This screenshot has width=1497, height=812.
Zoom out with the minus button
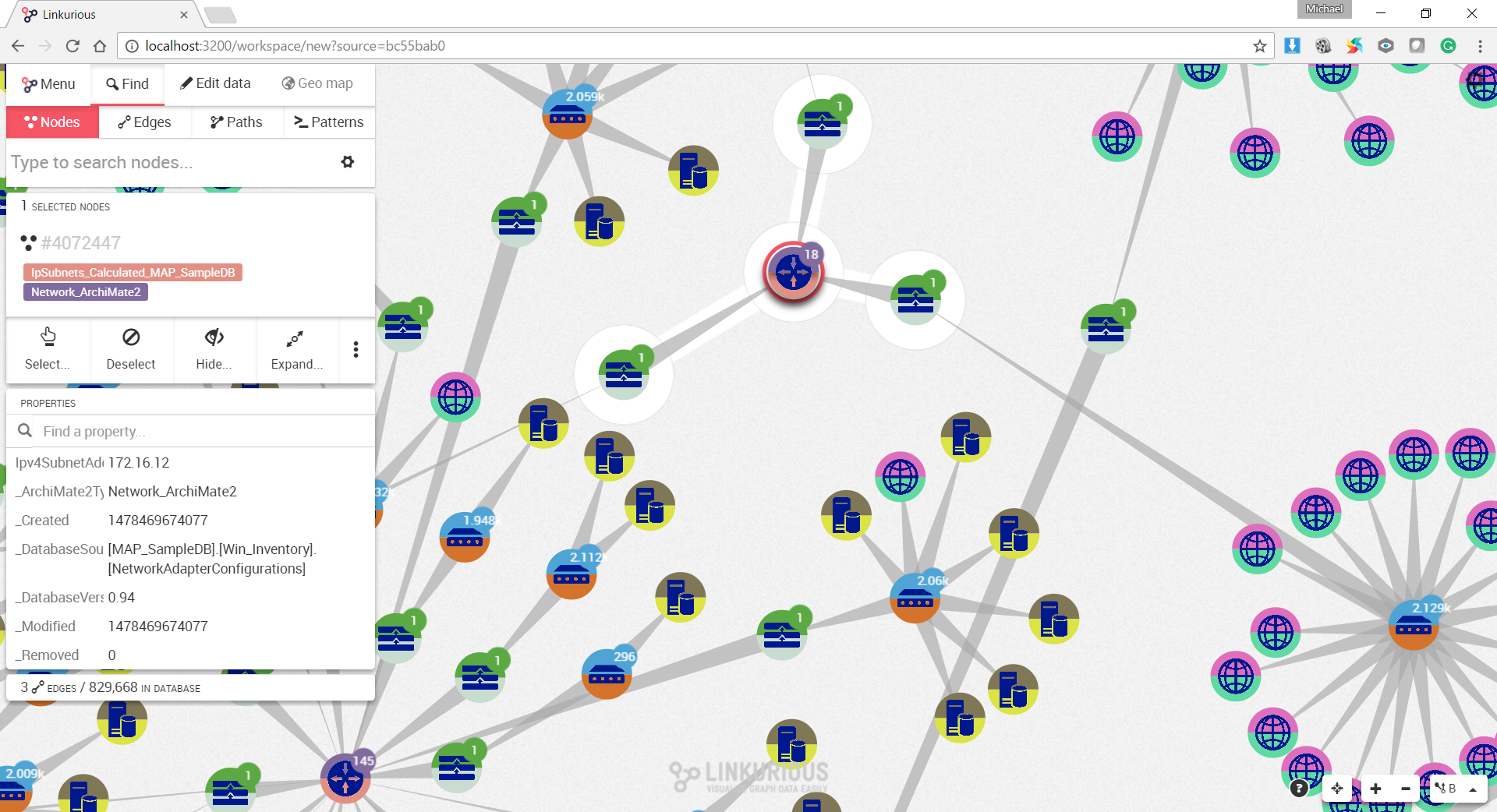1405,789
